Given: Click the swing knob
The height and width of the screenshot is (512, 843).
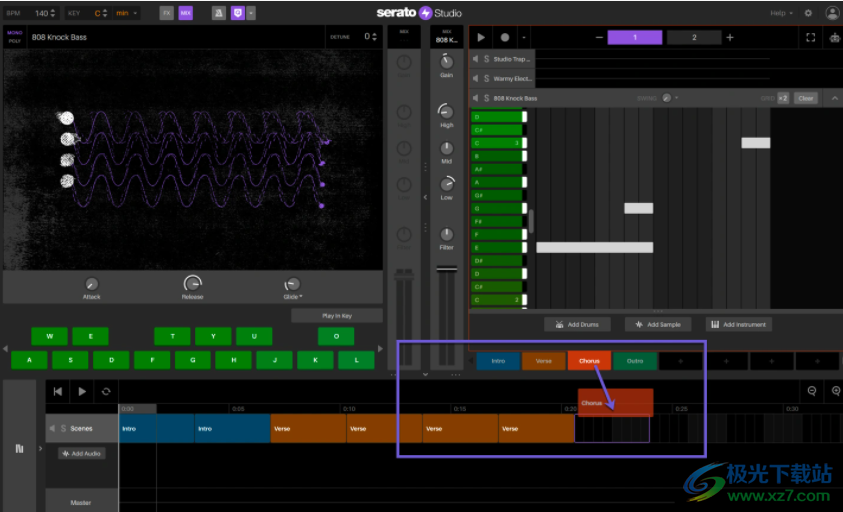Looking at the screenshot, I should 667,98.
